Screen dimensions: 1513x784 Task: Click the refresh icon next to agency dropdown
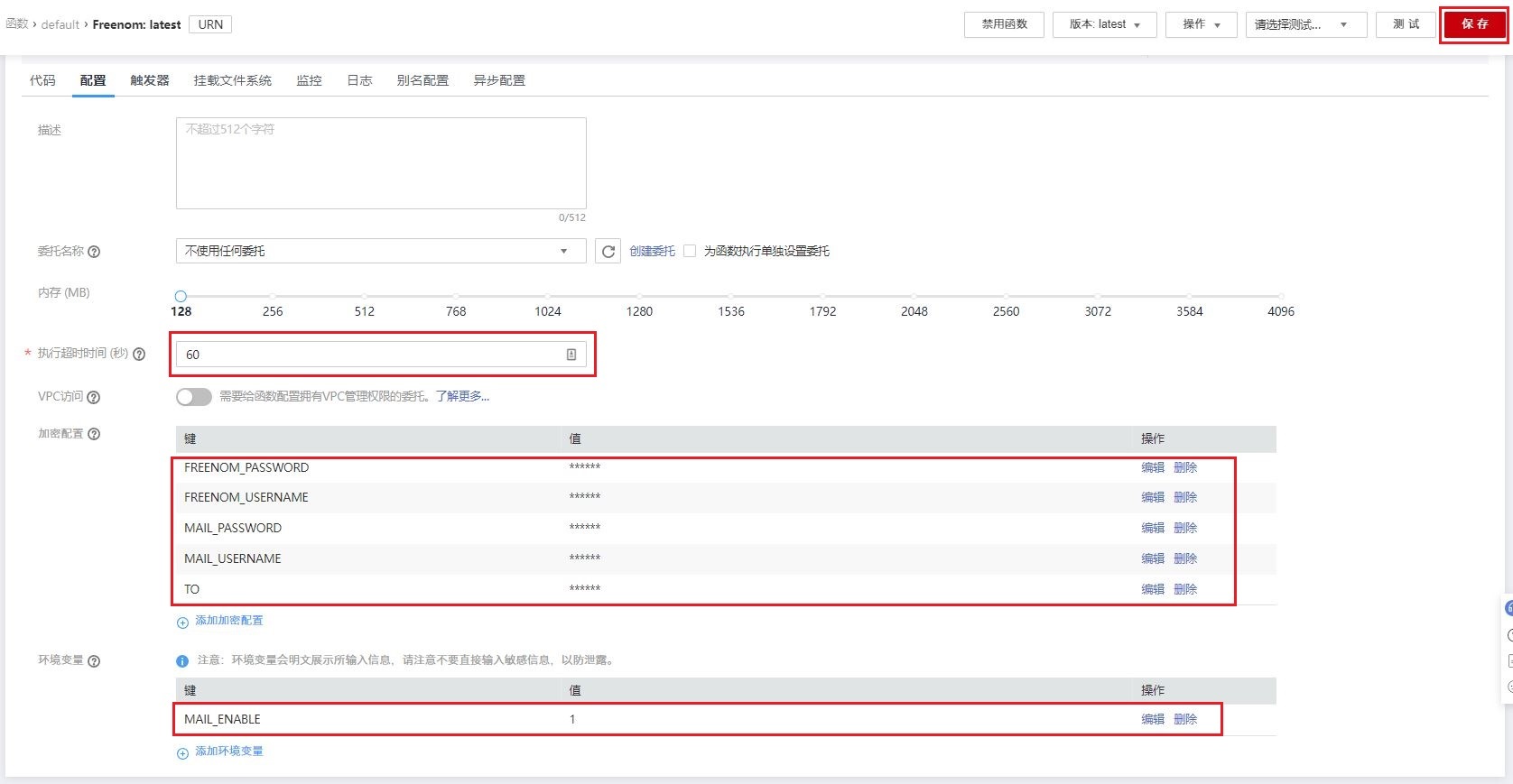(608, 252)
